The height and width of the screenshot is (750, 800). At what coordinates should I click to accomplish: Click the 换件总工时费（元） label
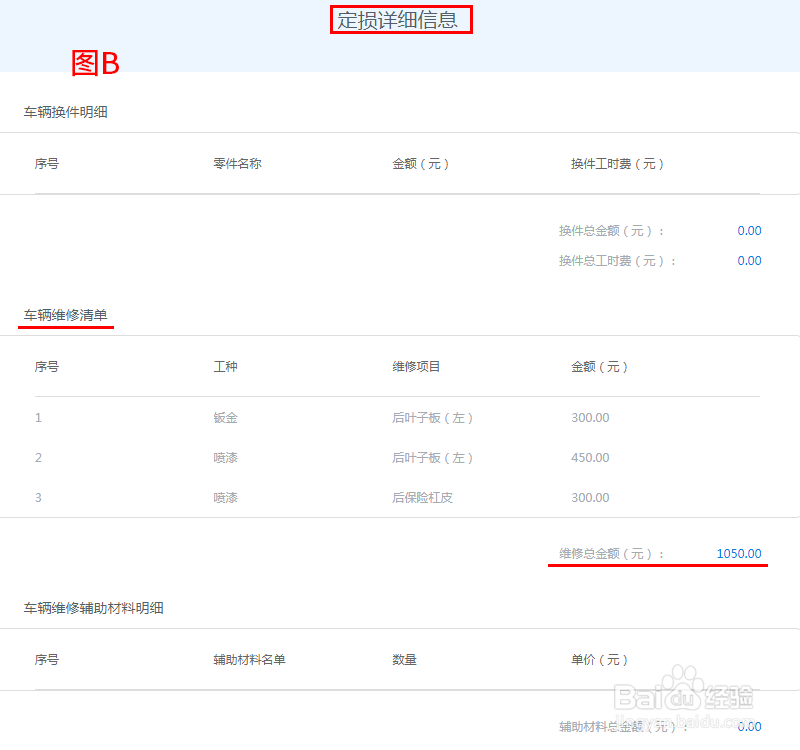tap(617, 261)
